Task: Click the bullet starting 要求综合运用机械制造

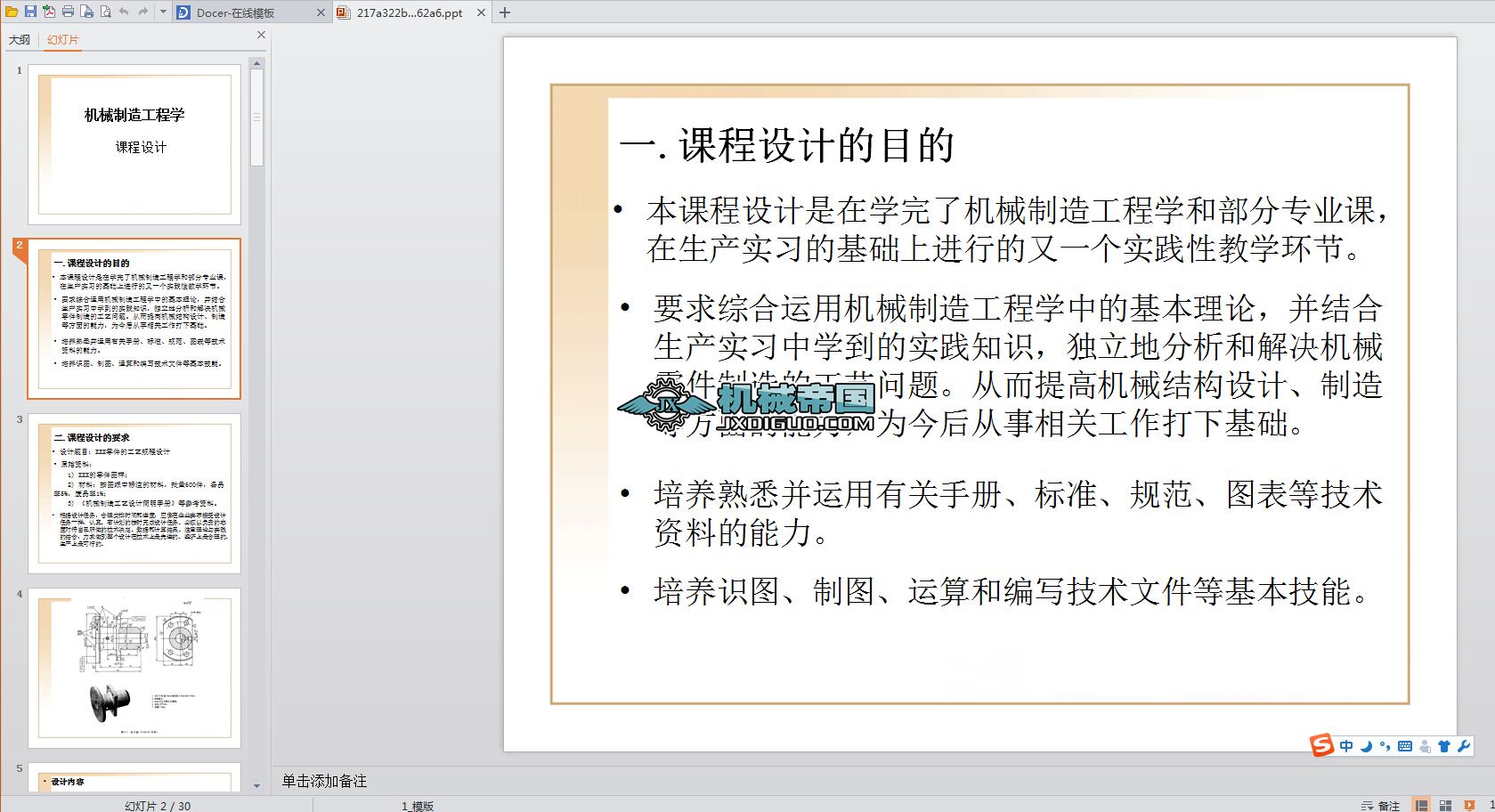Action: 1018,366
